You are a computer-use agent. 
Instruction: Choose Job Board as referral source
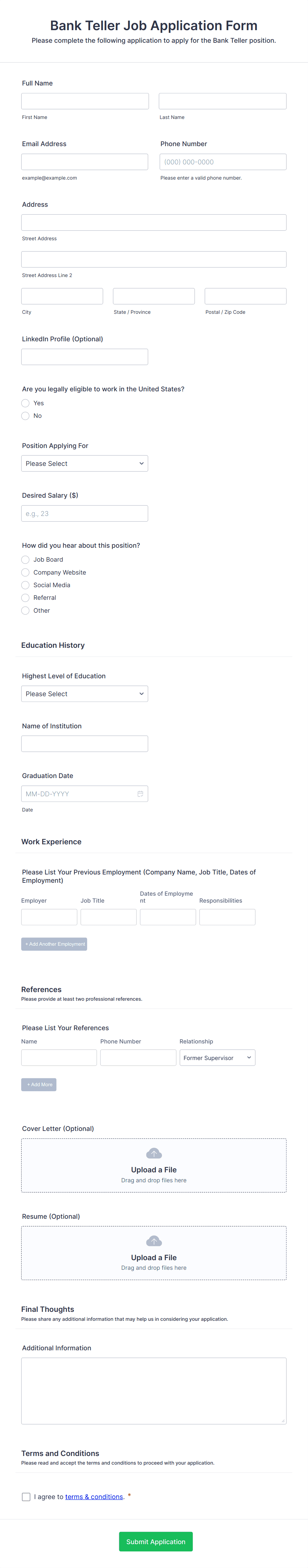coord(25,559)
